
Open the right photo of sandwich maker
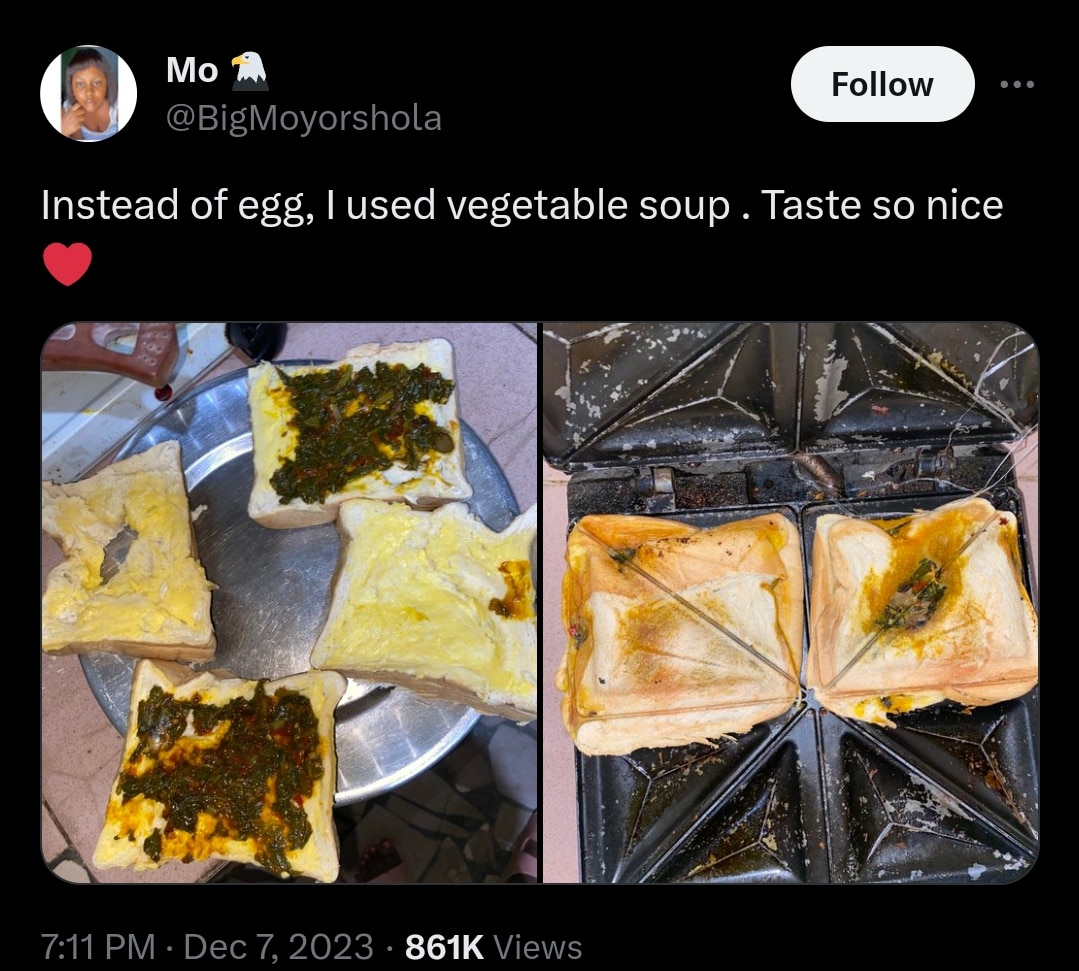click(790, 603)
